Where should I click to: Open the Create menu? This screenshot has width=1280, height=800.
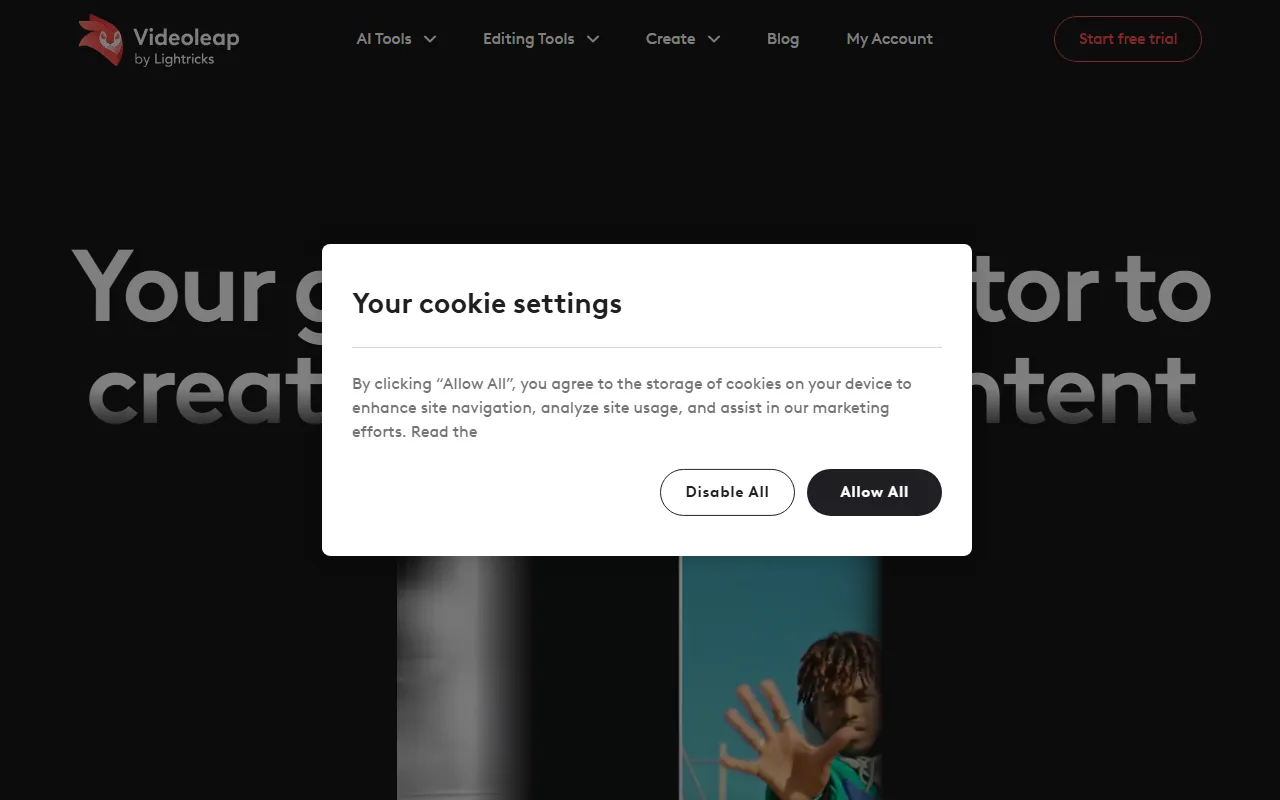pos(670,39)
